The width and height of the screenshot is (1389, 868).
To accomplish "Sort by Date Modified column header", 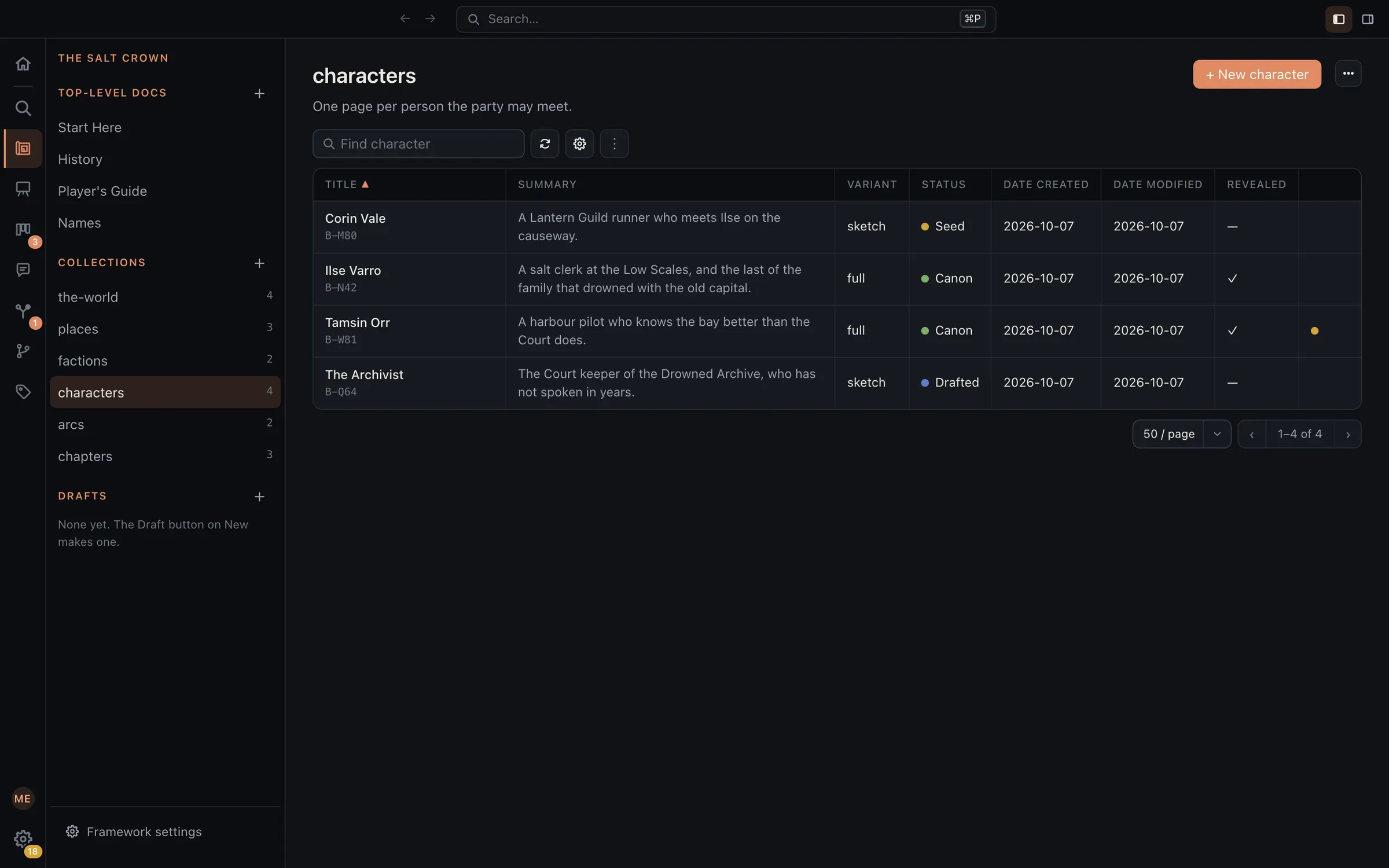I will coord(1157,185).
